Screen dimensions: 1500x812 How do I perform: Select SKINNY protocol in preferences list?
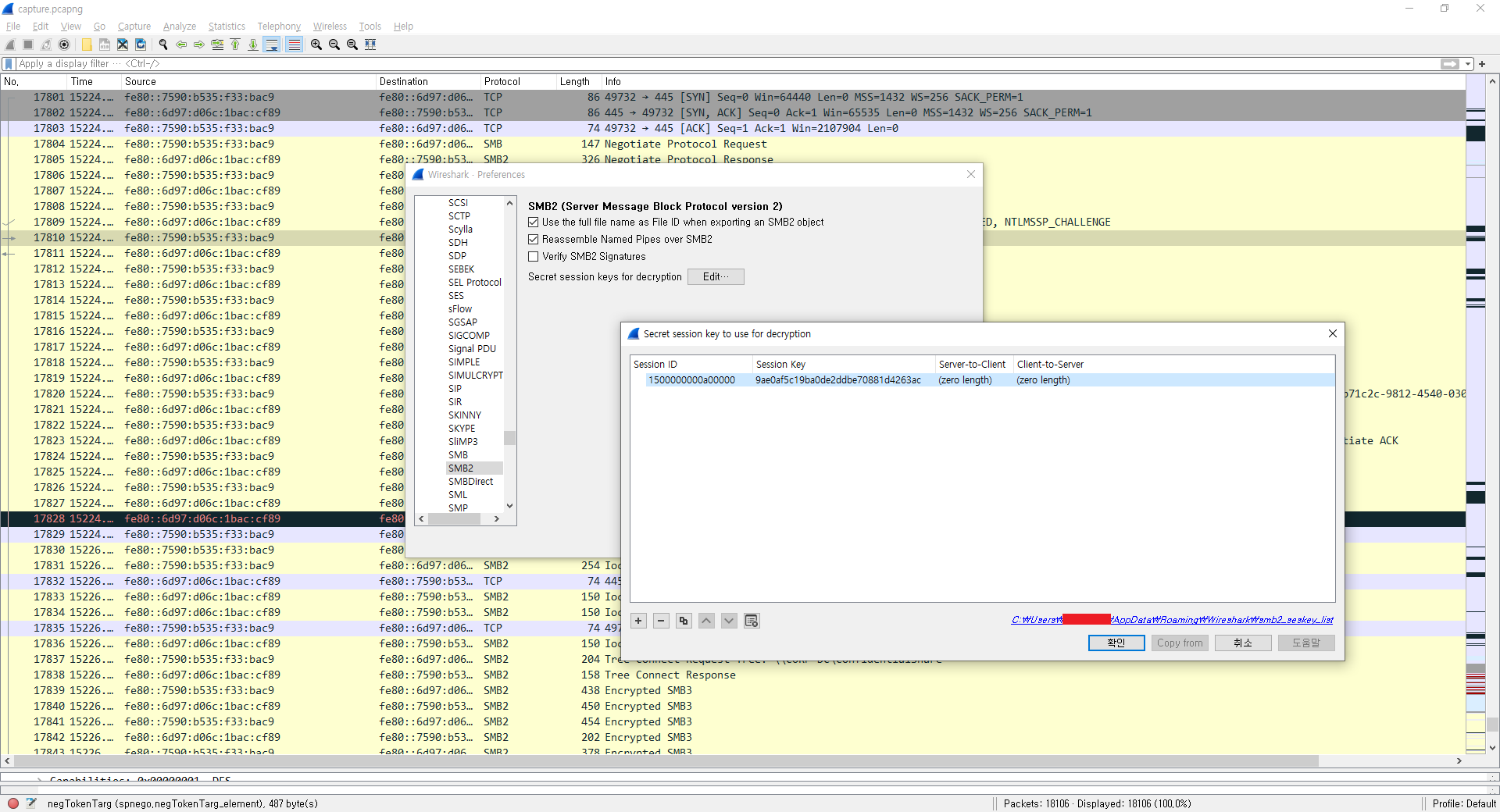465,415
